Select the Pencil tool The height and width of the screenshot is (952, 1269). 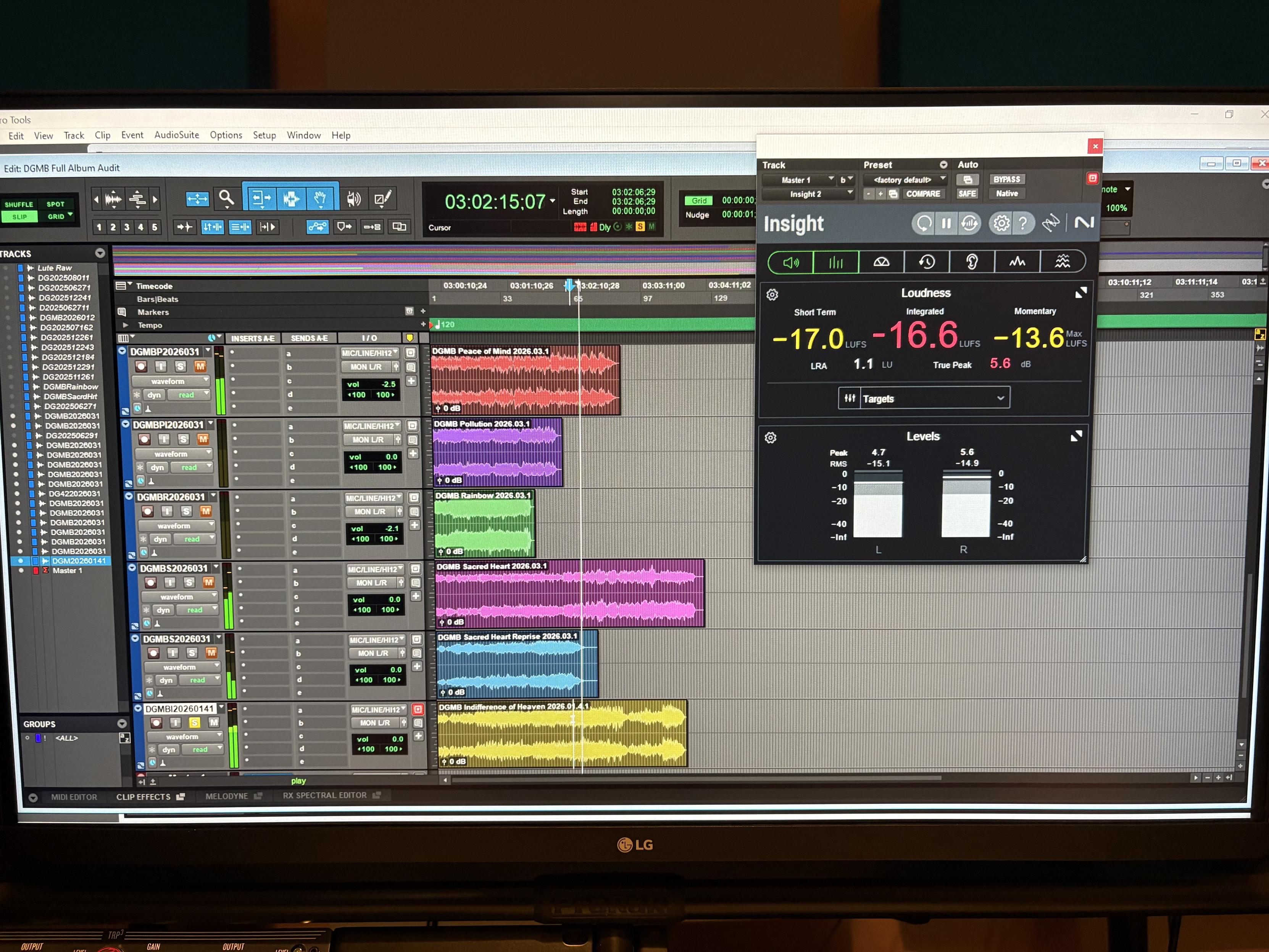pyautogui.click(x=383, y=199)
